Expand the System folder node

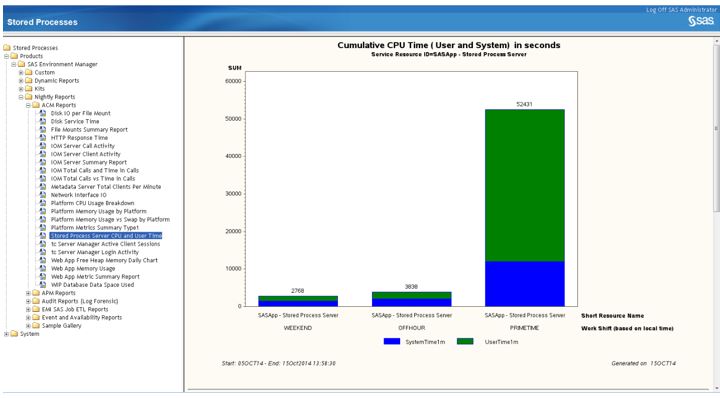point(6,334)
